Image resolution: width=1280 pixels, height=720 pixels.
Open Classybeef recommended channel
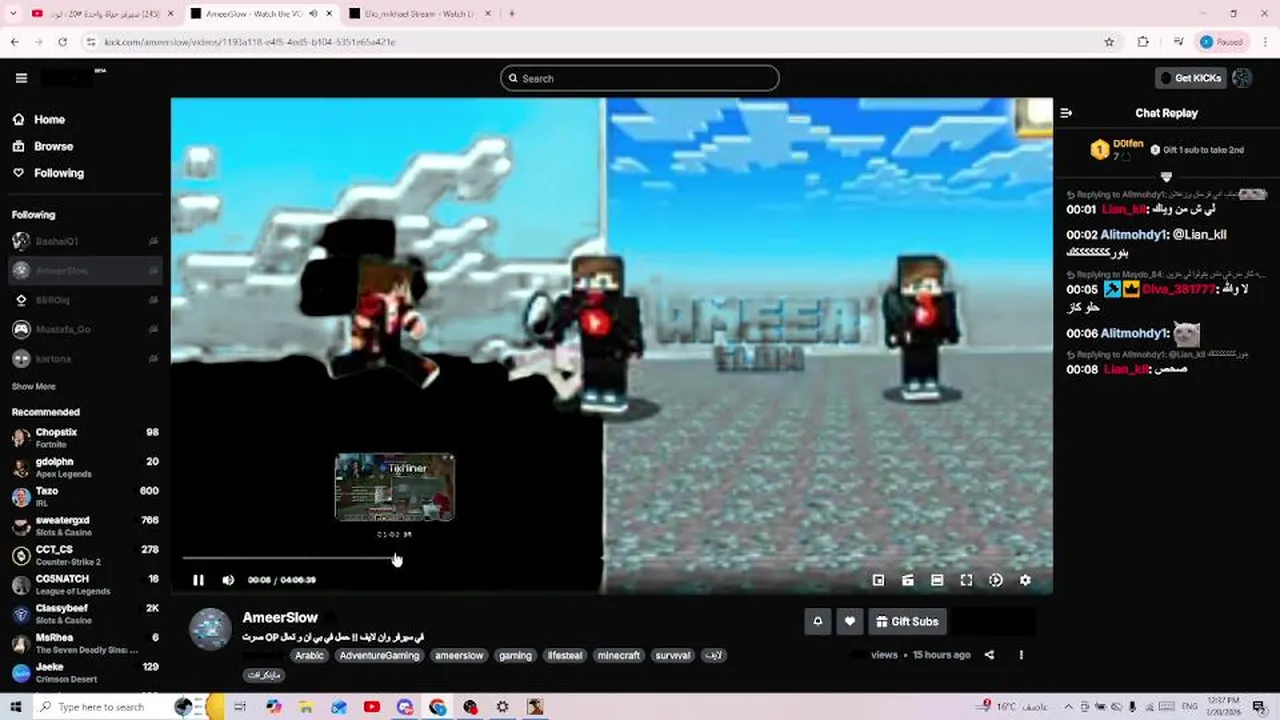coord(85,614)
